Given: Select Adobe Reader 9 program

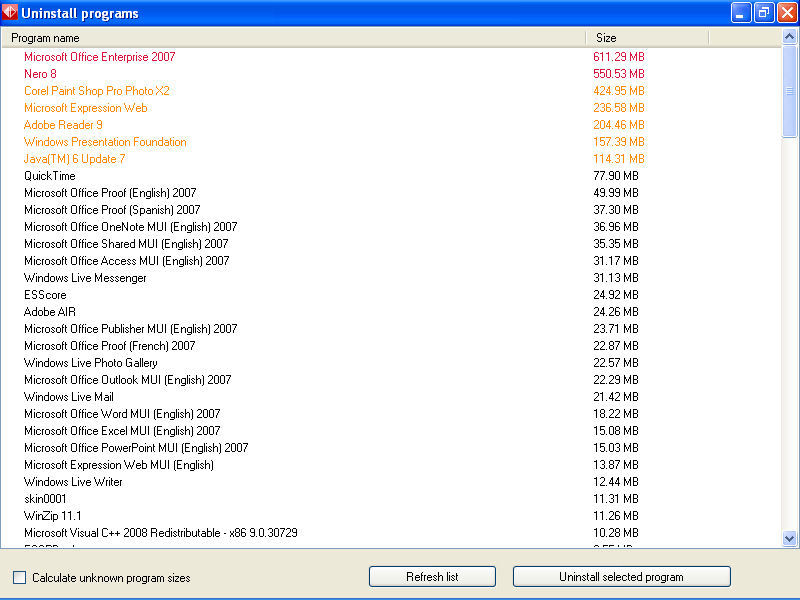Looking at the screenshot, I should point(63,124).
